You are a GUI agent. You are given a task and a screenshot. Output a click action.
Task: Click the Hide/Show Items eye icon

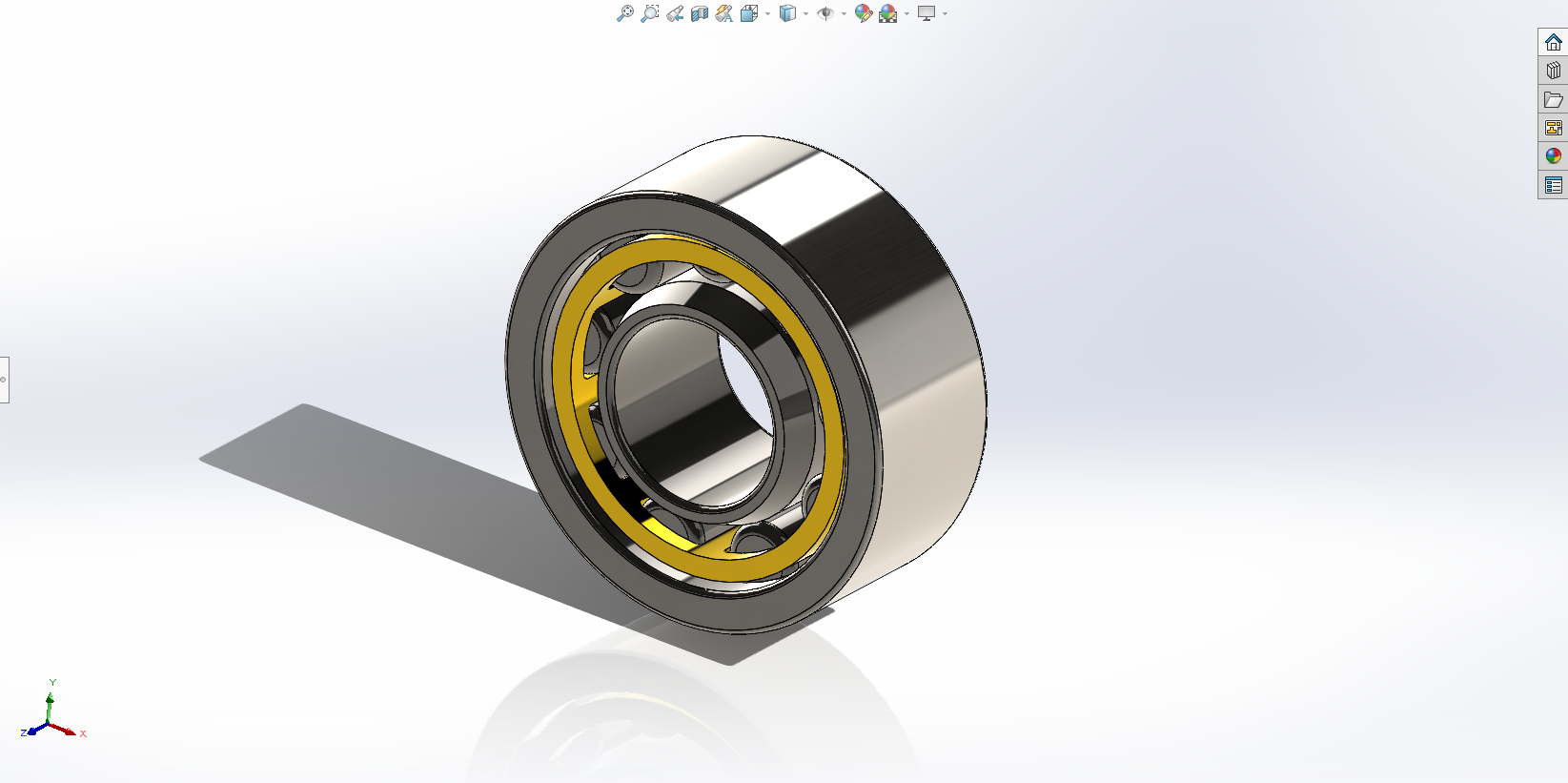[825, 13]
